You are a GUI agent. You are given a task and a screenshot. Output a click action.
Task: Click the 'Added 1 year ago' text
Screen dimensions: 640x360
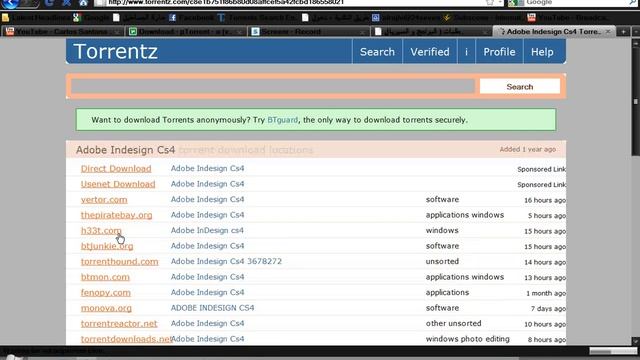click(x=528, y=149)
